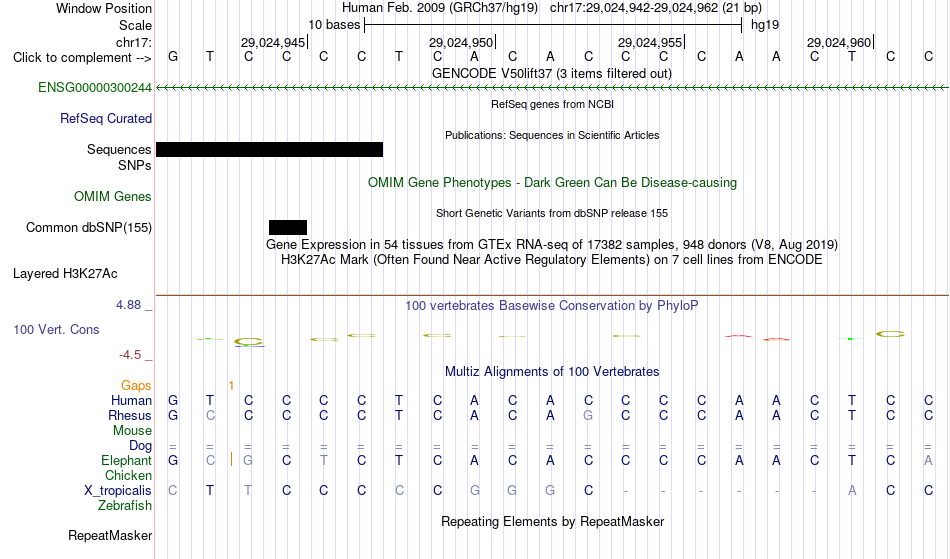Viewport: 950px width, 559px height.
Task: Click the X_tropicalis species row label
Action: click(118, 491)
